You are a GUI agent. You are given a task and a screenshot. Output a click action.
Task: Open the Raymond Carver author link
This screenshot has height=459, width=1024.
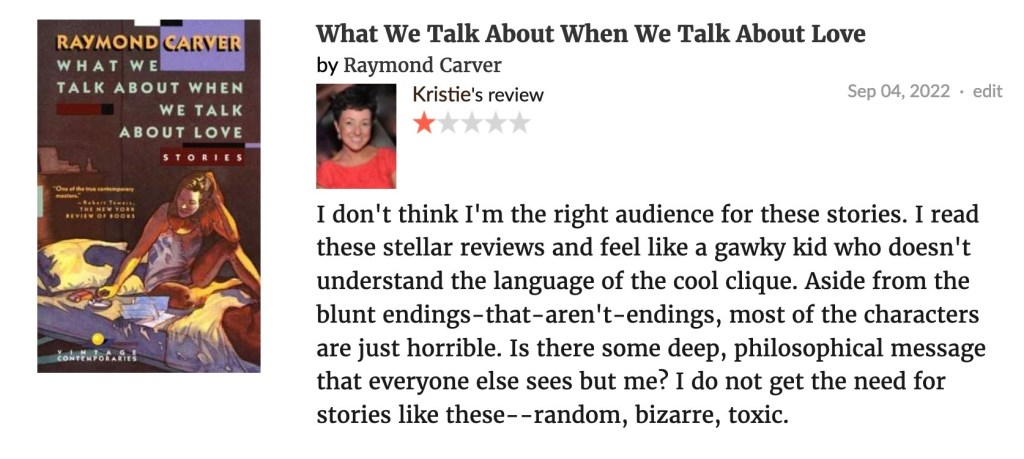coord(422,66)
